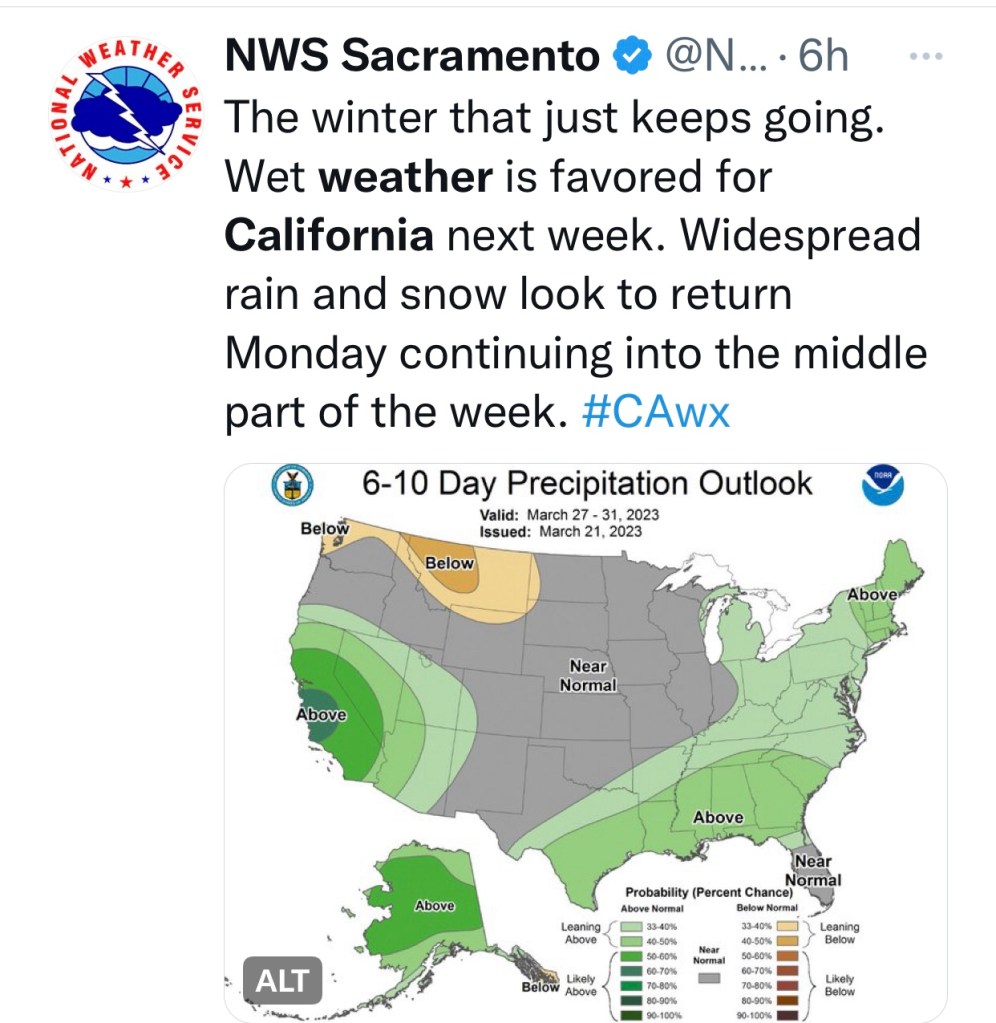Click the Department of Commerce seal
Screen dimensions: 996x1023
pyautogui.click(x=292, y=486)
